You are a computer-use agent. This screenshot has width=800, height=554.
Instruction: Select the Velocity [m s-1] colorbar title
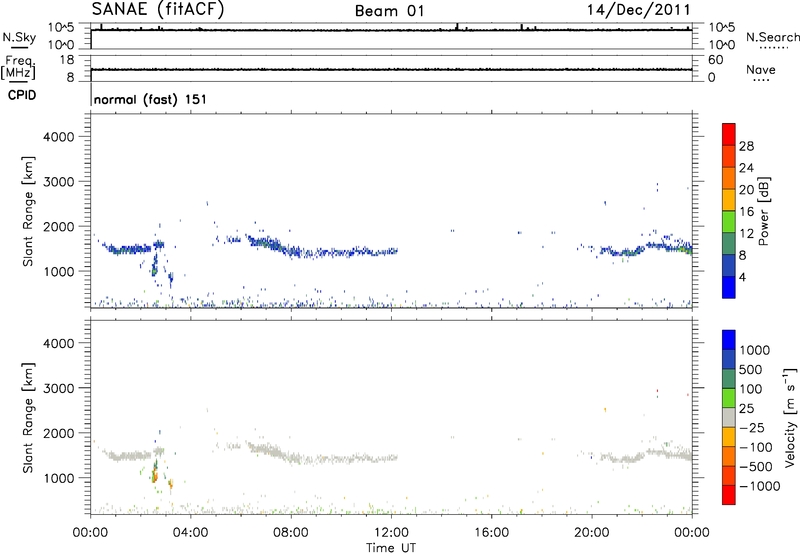pos(790,417)
